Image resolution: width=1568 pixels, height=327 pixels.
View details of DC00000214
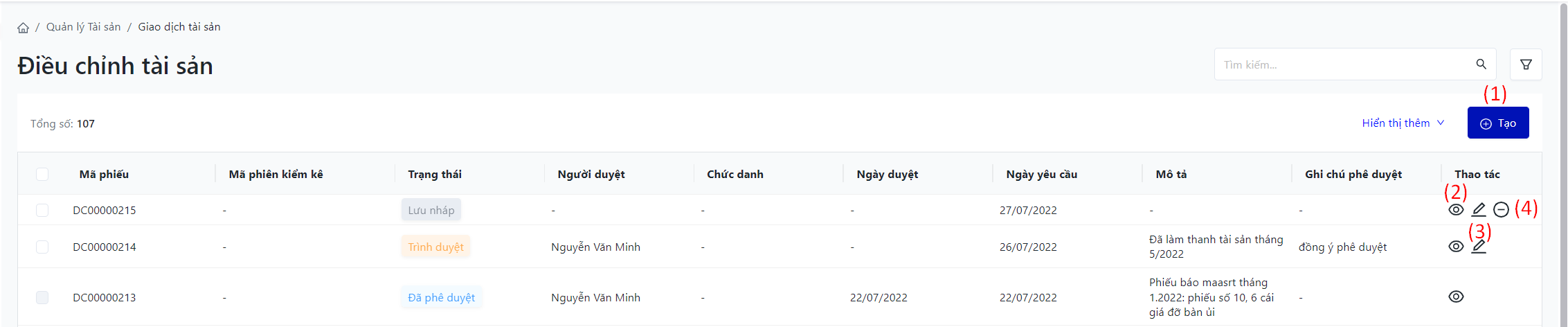(x=1456, y=247)
